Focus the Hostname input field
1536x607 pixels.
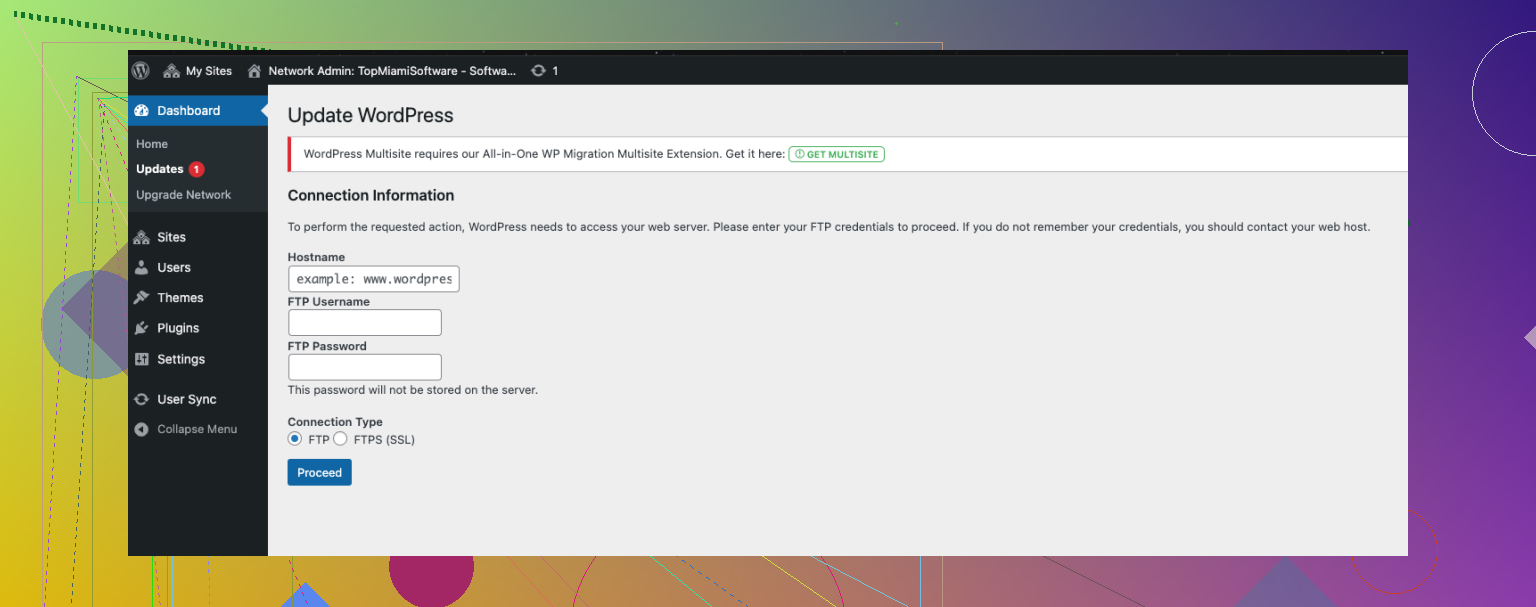click(x=373, y=279)
